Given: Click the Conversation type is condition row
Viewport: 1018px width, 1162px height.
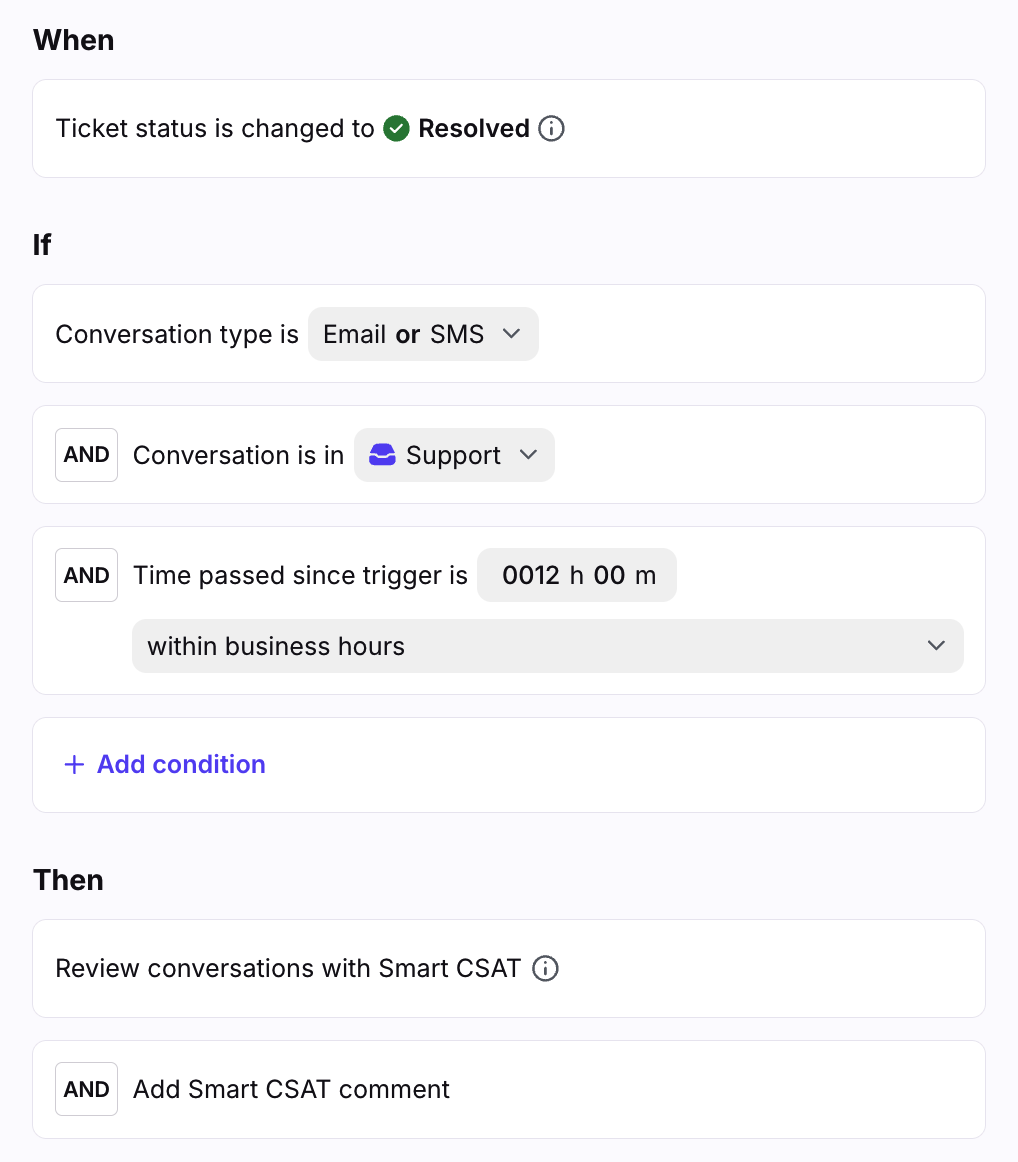Looking at the screenshot, I should 509,333.
